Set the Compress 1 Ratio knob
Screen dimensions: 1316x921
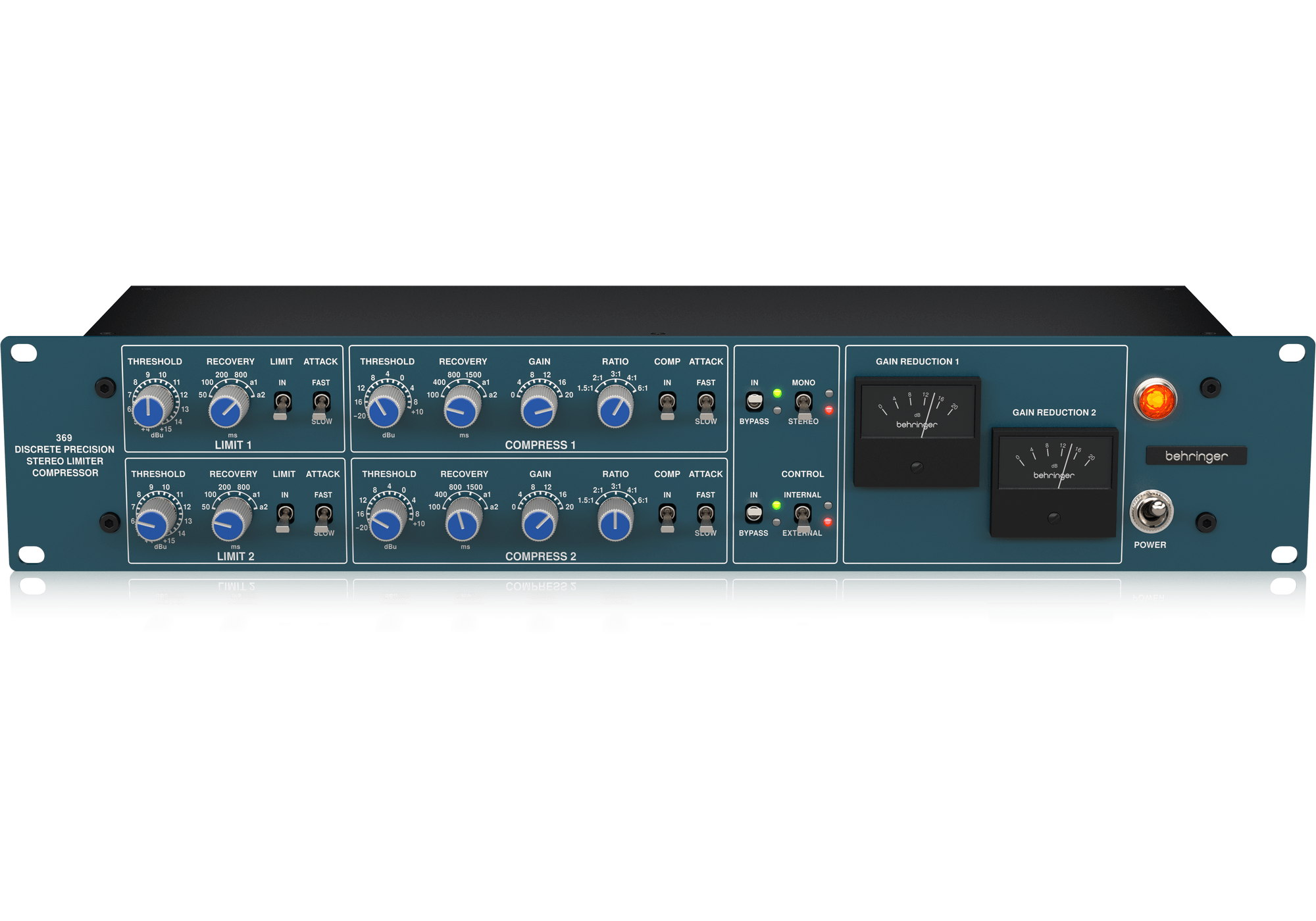click(615, 407)
